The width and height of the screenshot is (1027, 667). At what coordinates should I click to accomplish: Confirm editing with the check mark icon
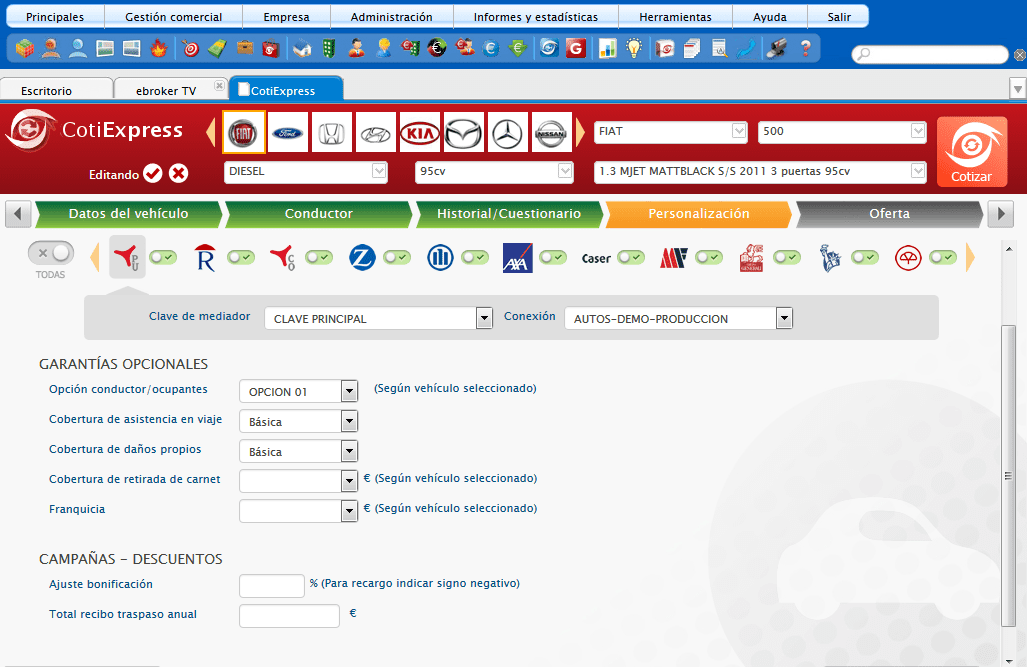[x=153, y=174]
